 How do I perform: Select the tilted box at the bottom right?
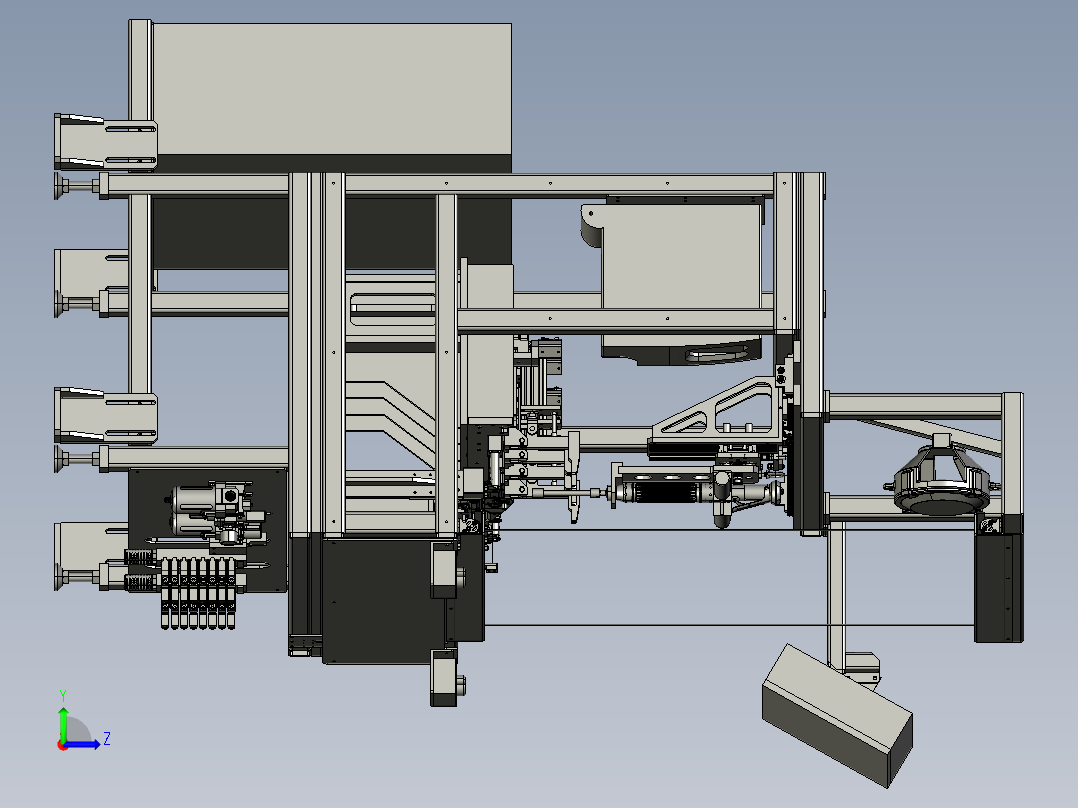tap(837, 715)
